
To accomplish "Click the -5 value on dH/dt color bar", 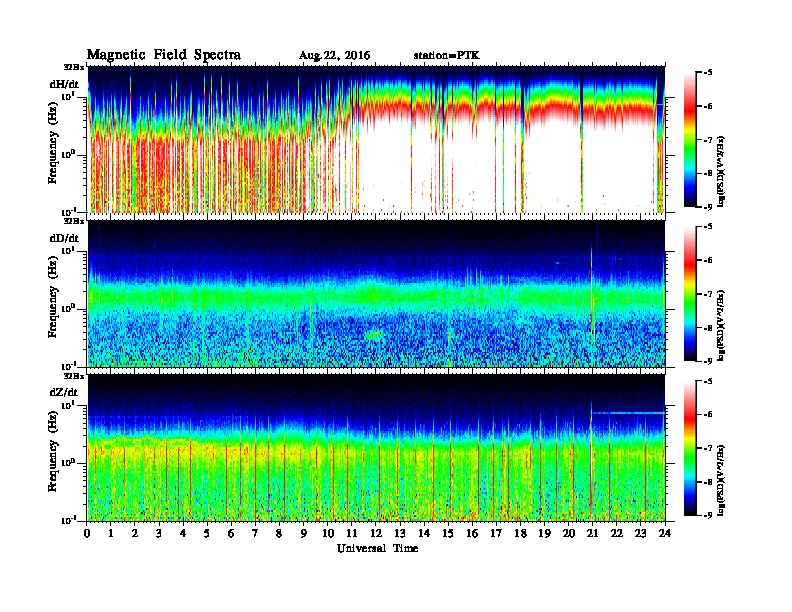I will click(x=708, y=72).
